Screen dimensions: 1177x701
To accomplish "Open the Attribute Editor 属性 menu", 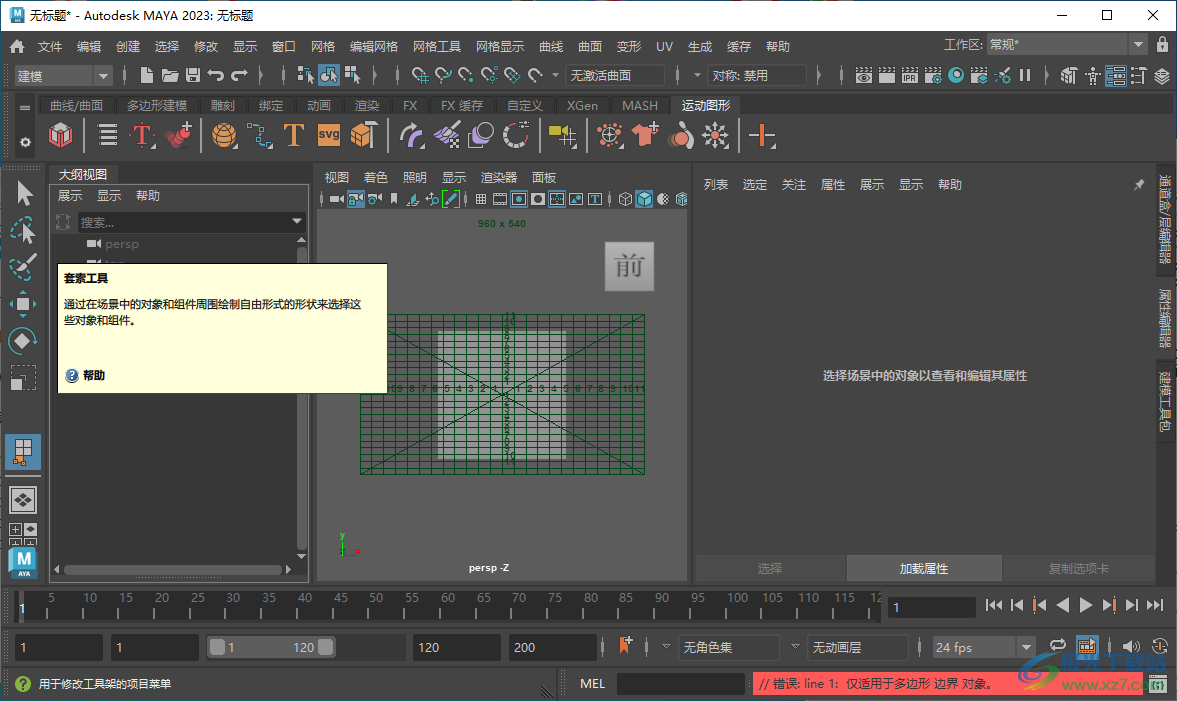I will [x=832, y=185].
